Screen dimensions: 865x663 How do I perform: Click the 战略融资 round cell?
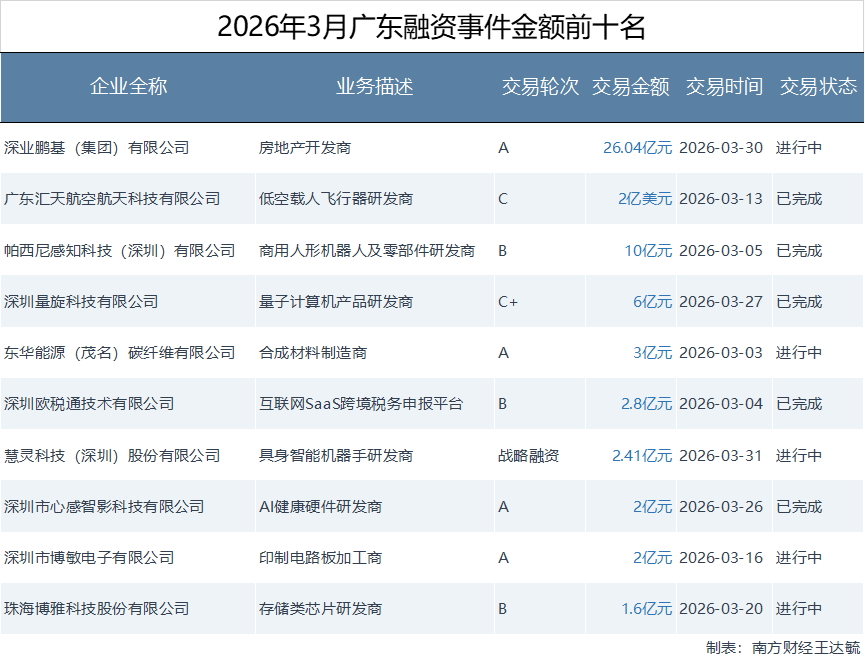click(x=528, y=456)
